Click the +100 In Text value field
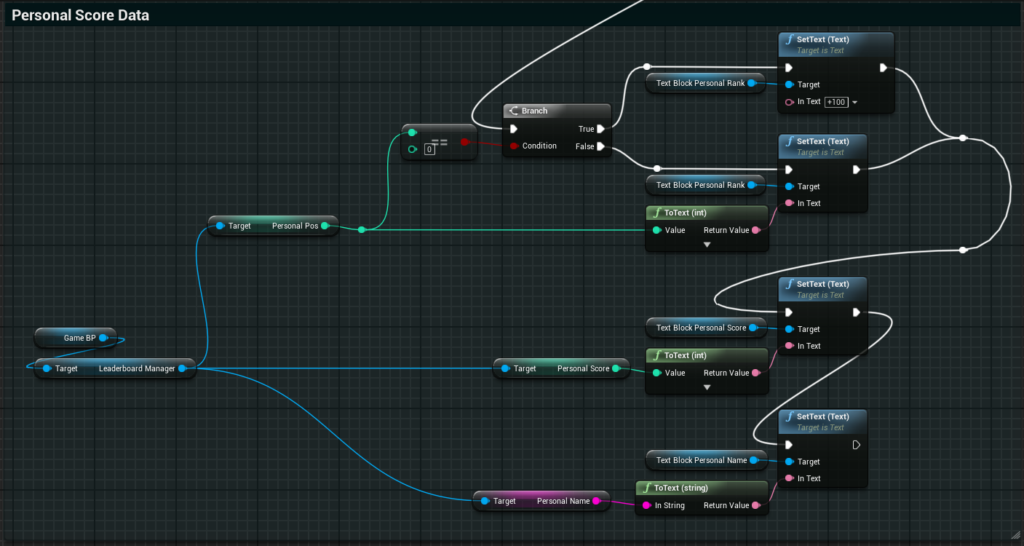This screenshot has width=1024, height=546. 836,102
